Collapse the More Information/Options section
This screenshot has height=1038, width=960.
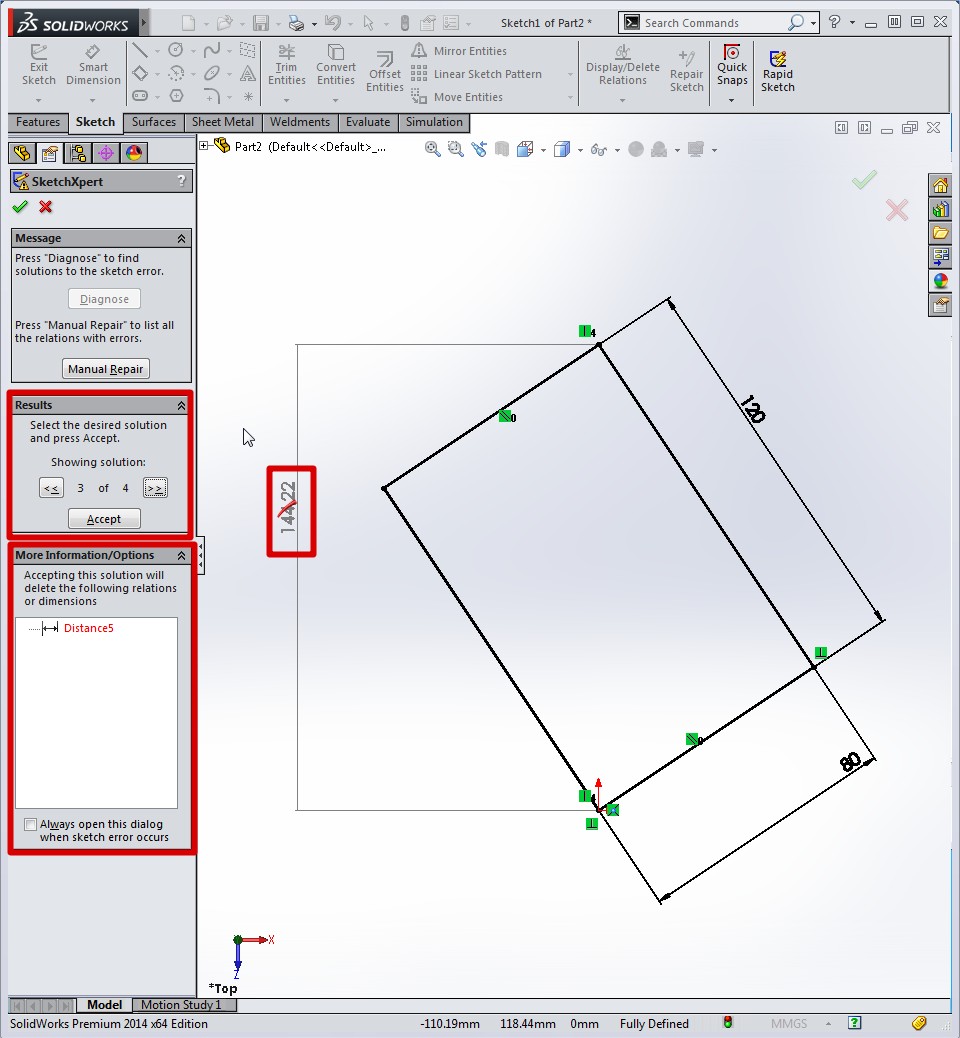pyautogui.click(x=181, y=556)
